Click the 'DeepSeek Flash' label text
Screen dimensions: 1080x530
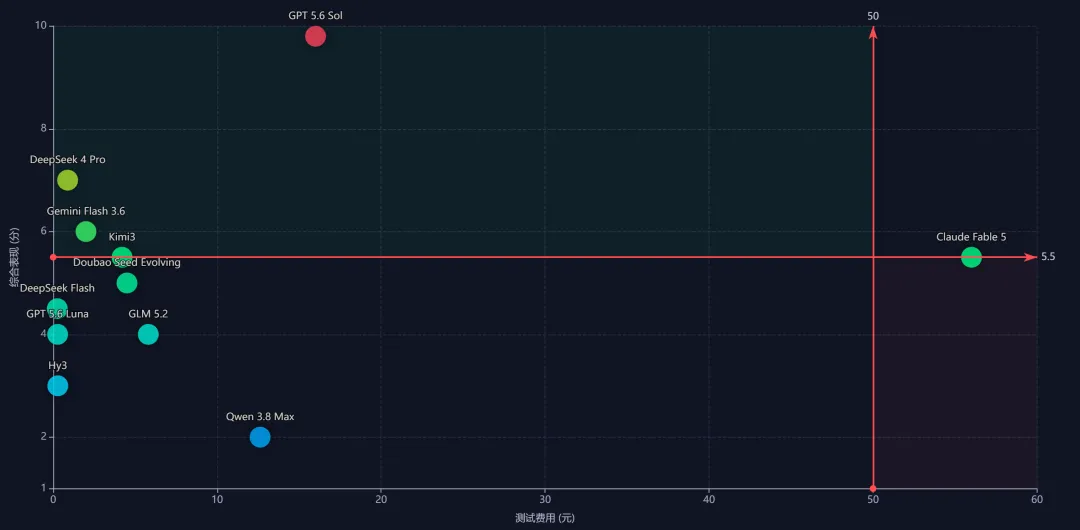point(57,288)
